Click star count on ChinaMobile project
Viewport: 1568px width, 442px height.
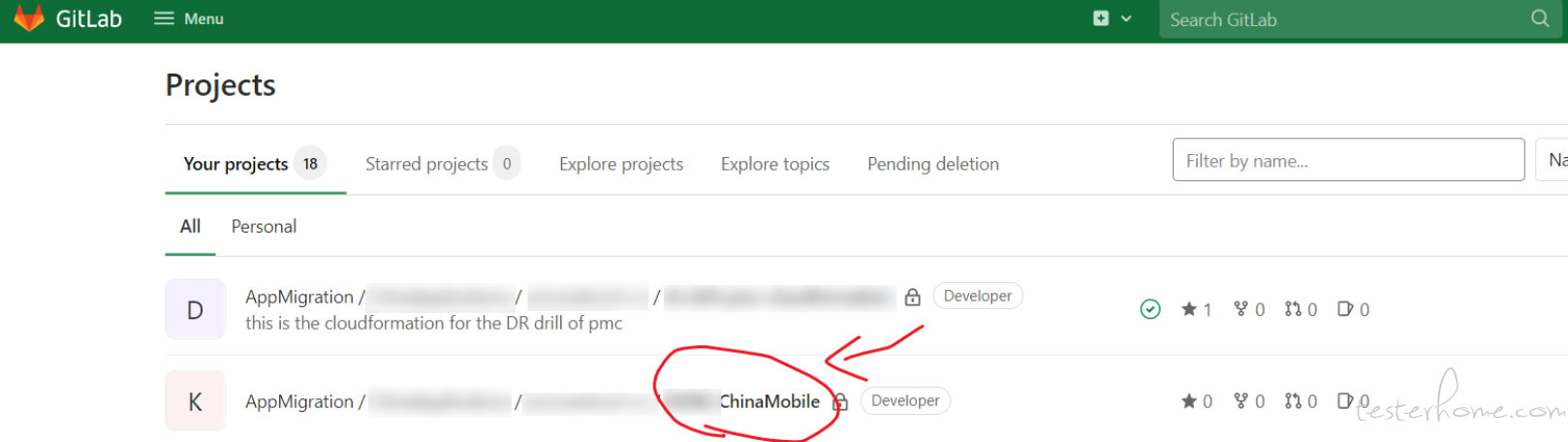[1197, 401]
